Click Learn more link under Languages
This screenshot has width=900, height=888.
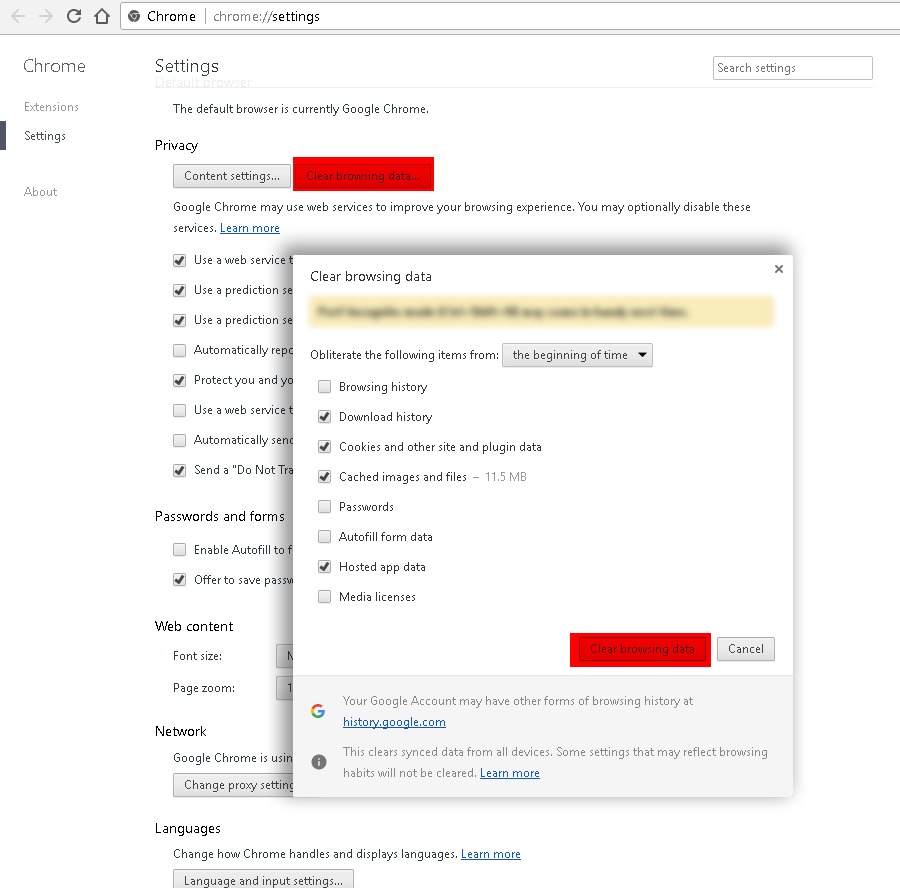pos(491,854)
